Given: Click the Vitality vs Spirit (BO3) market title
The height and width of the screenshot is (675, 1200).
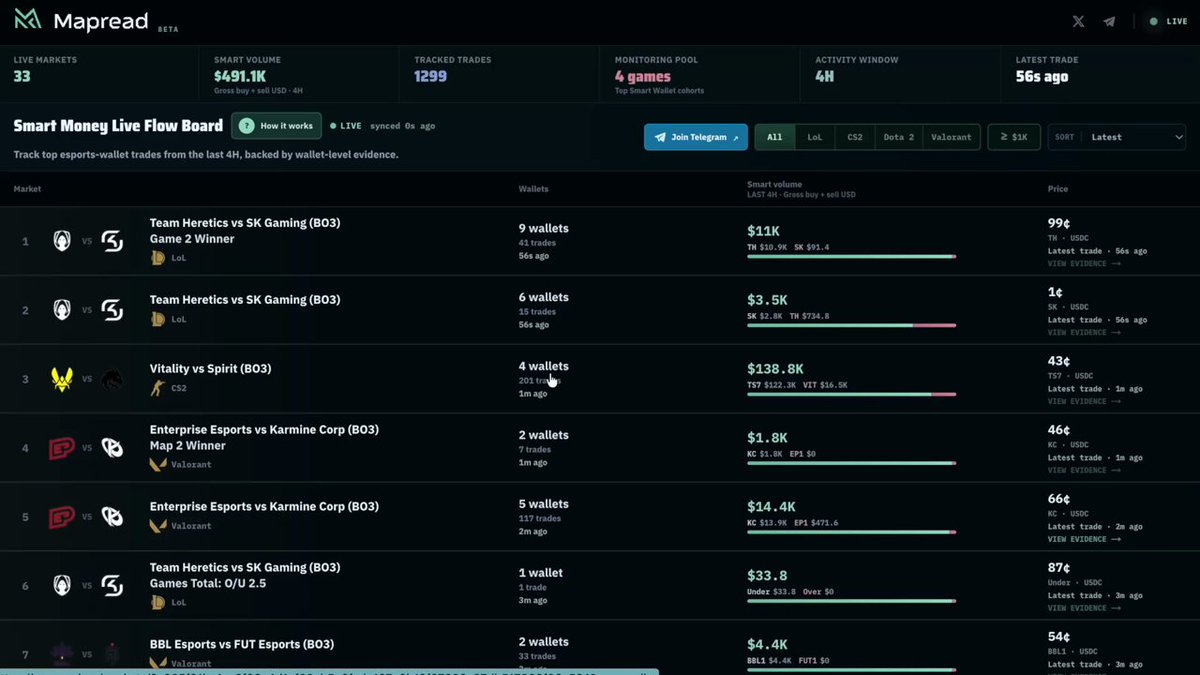Looking at the screenshot, I should click(211, 369).
